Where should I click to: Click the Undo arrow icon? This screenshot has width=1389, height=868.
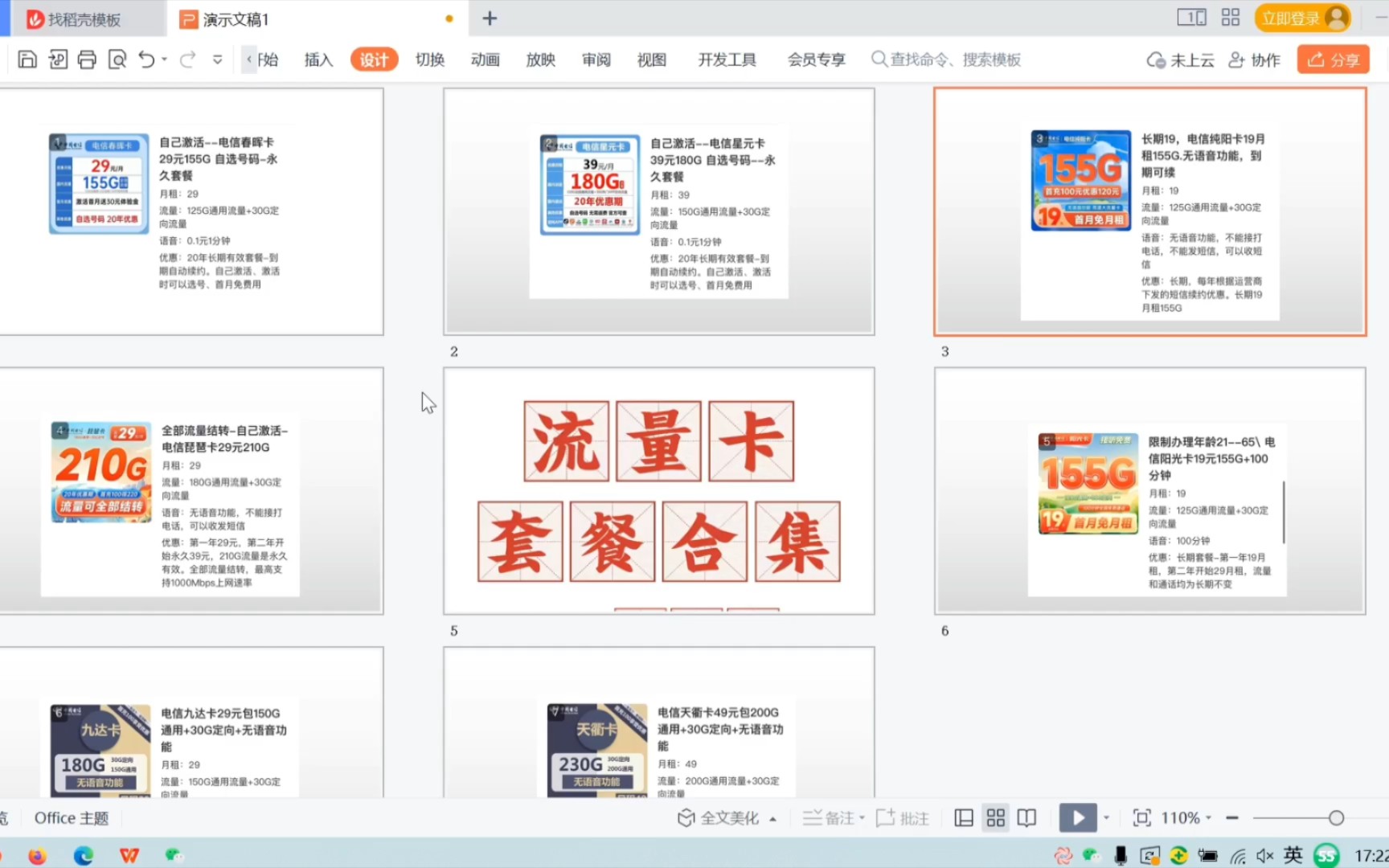(x=146, y=59)
